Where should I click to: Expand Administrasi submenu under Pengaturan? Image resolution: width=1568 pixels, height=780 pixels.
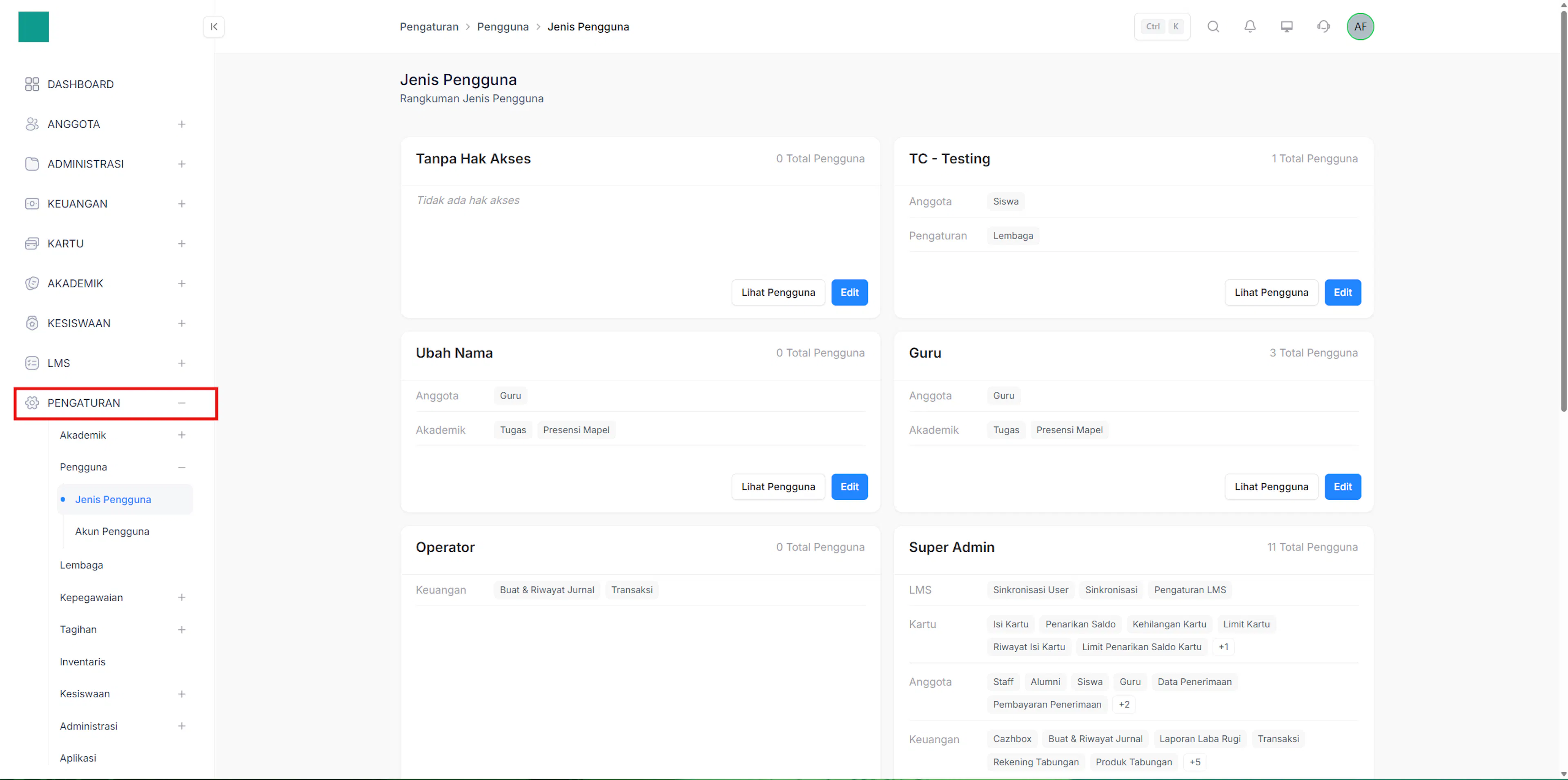181,726
